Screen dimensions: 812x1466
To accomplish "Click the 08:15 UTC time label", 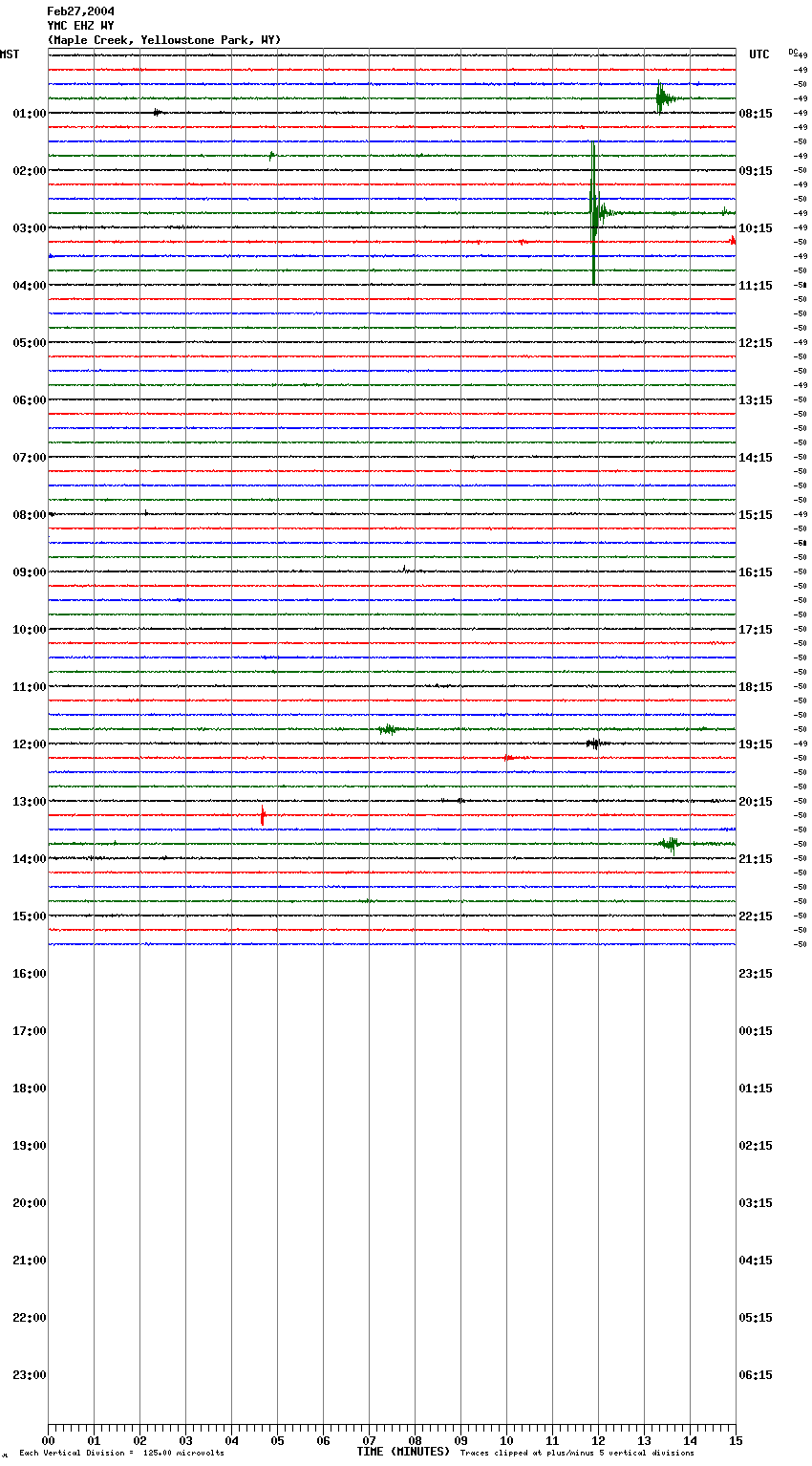I will pyautogui.click(x=756, y=114).
